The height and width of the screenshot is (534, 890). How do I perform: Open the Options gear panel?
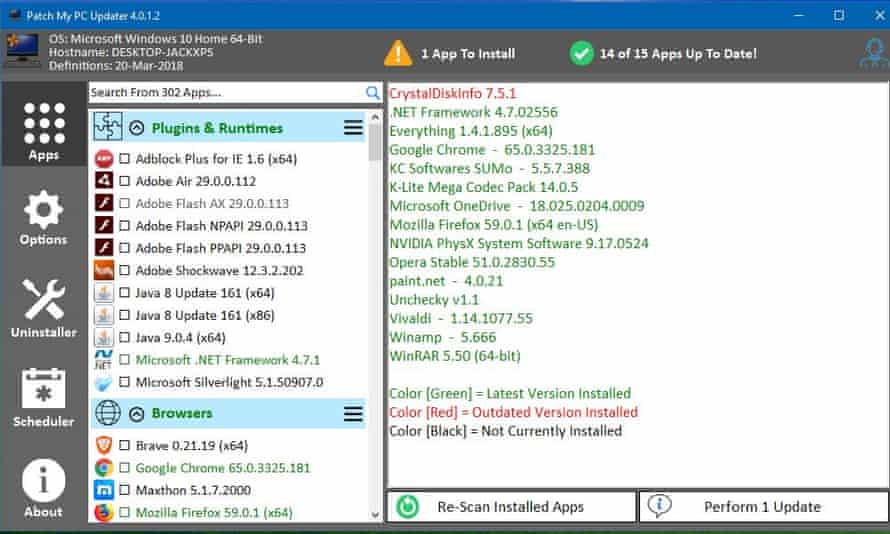[43, 218]
